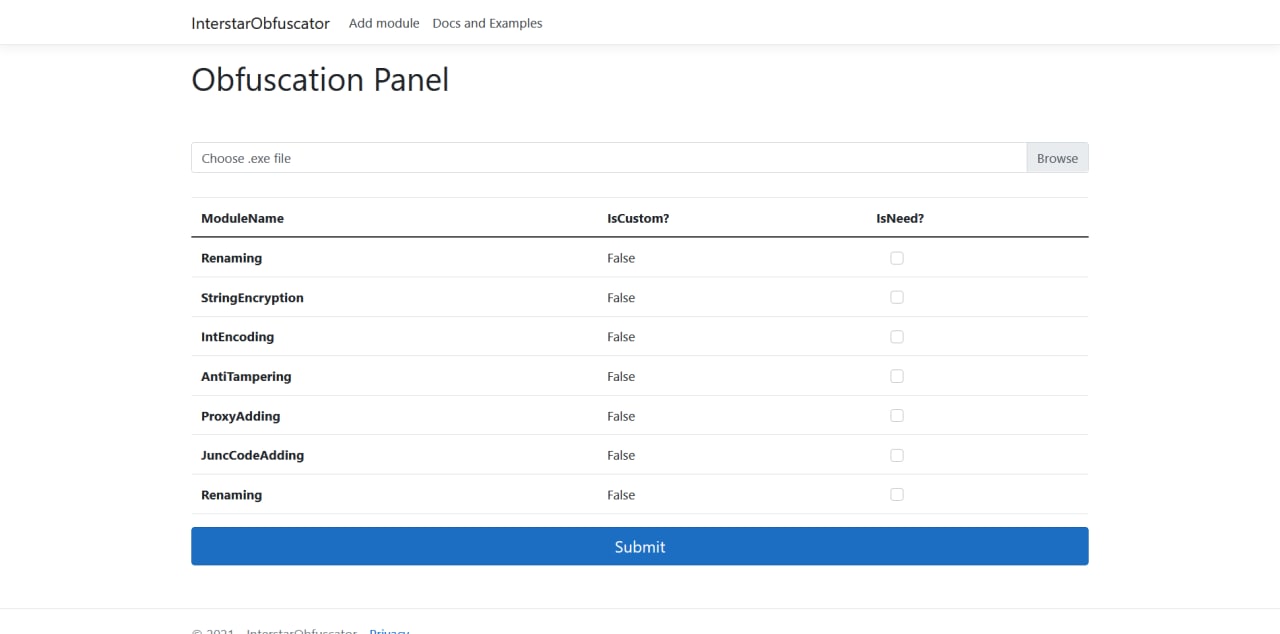Click the IsCustom? column header
The image size is (1280, 634).
click(638, 218)
